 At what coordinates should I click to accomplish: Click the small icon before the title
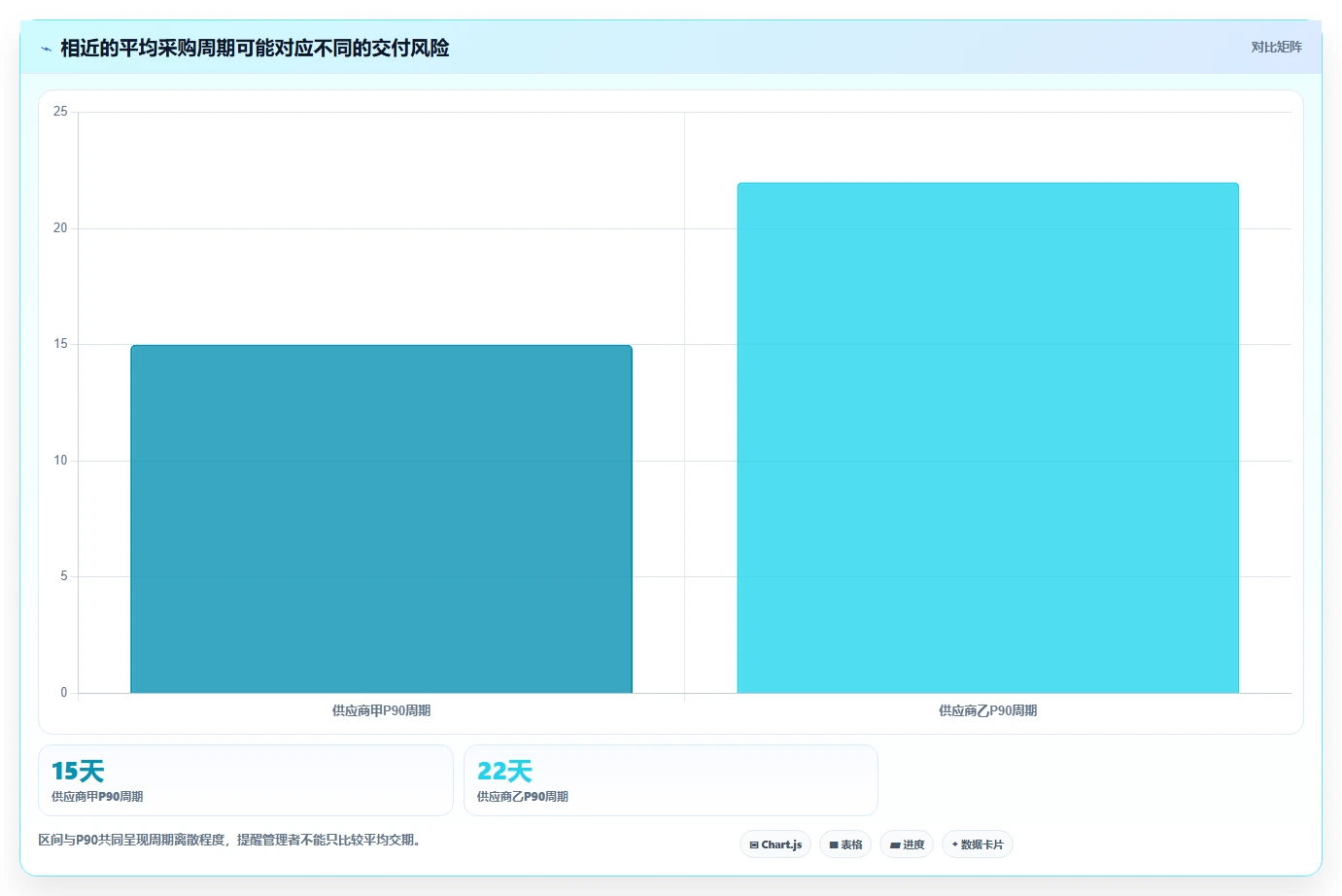pyautogui.click(x=46, y=49)
